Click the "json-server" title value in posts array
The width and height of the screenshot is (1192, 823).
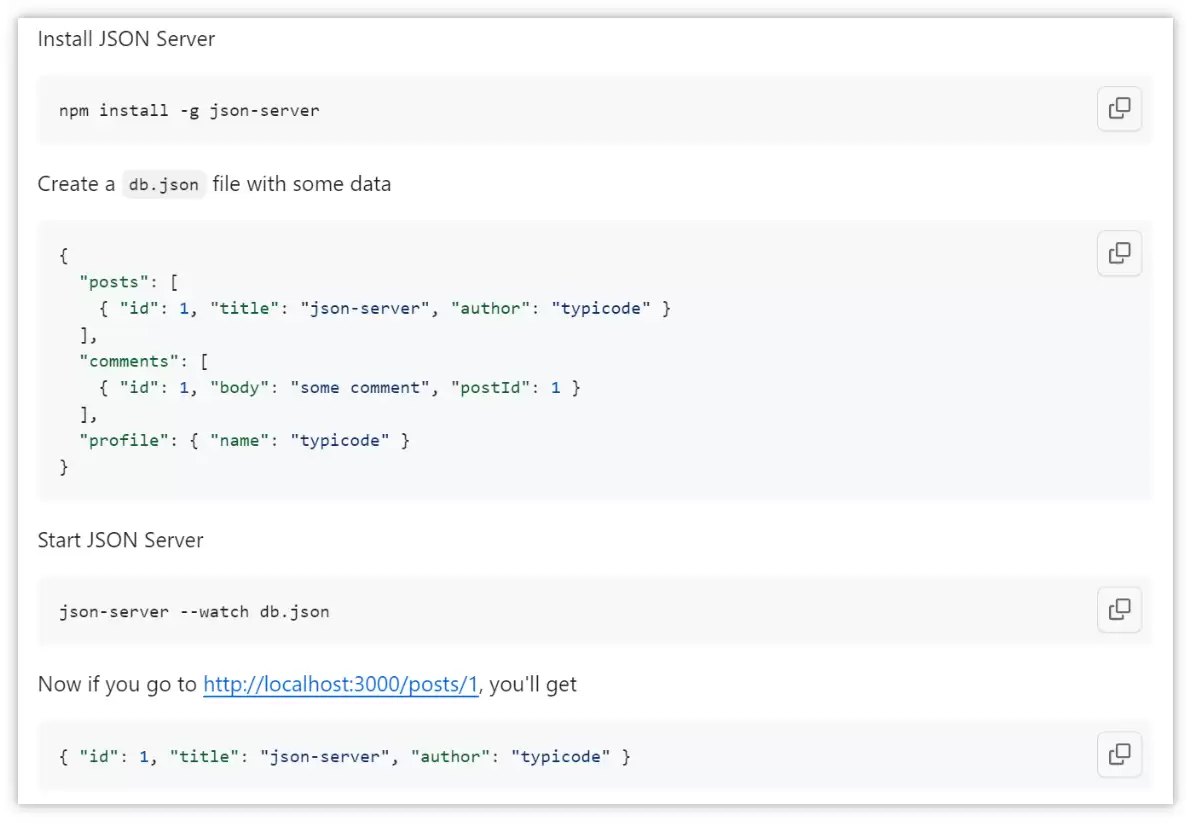[x=365, y=309]
